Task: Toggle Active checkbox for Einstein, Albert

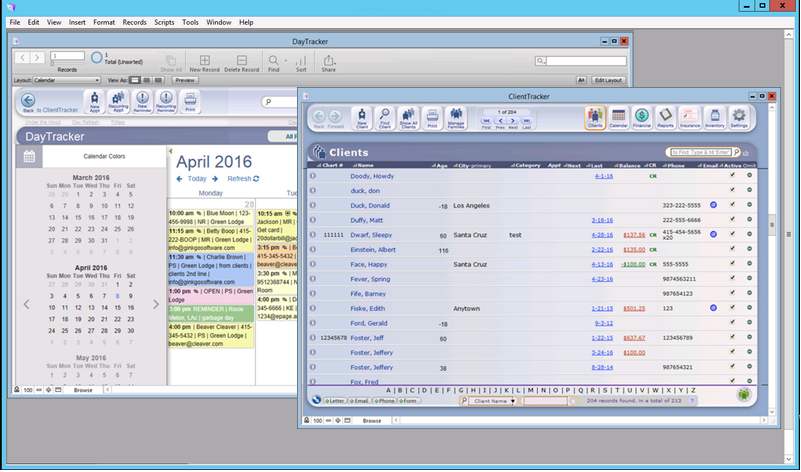Action: tap(733, 249)
